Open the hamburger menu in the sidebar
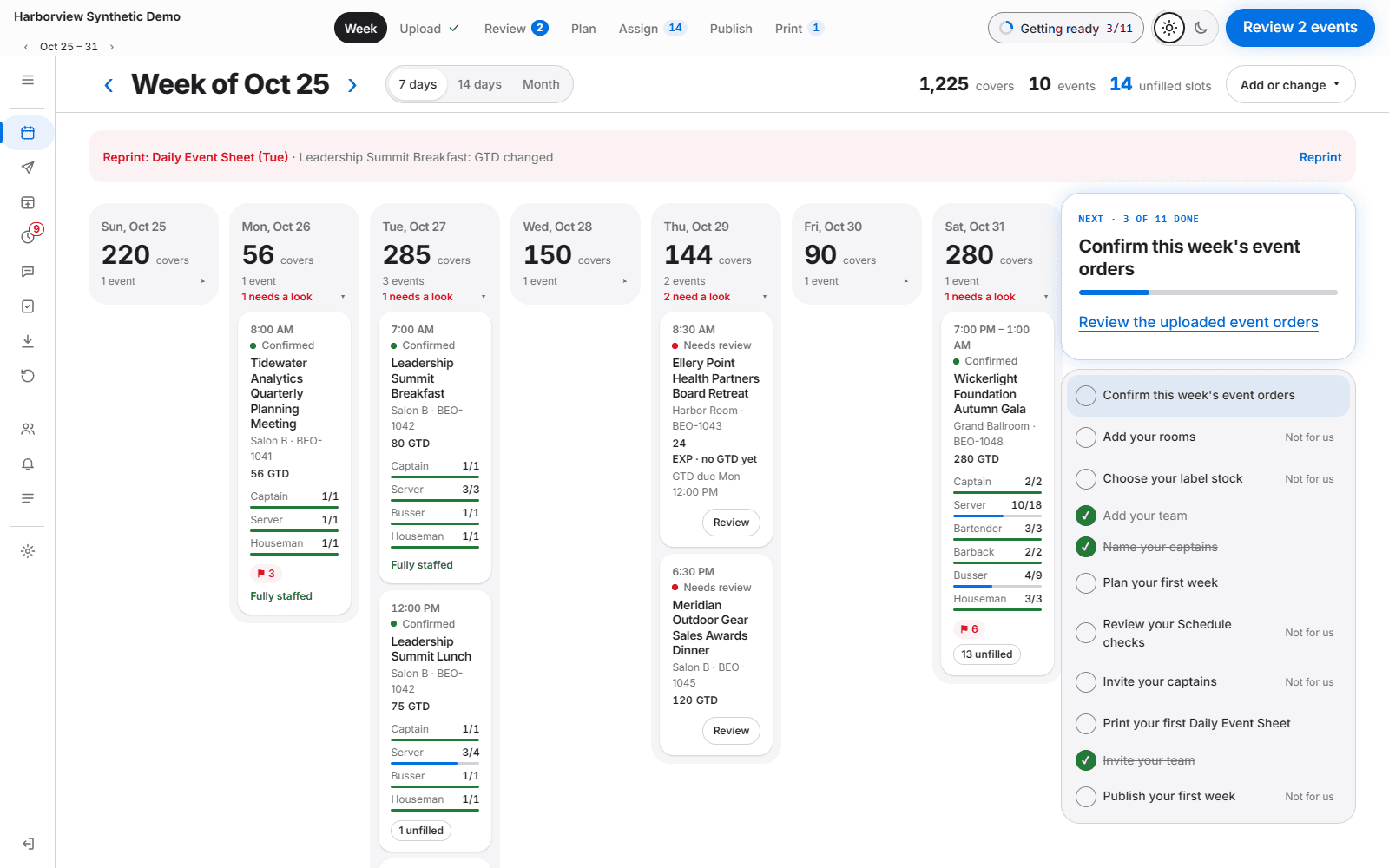The height and width of the screenshot is (868, 1389). click(x=28, y=80)
